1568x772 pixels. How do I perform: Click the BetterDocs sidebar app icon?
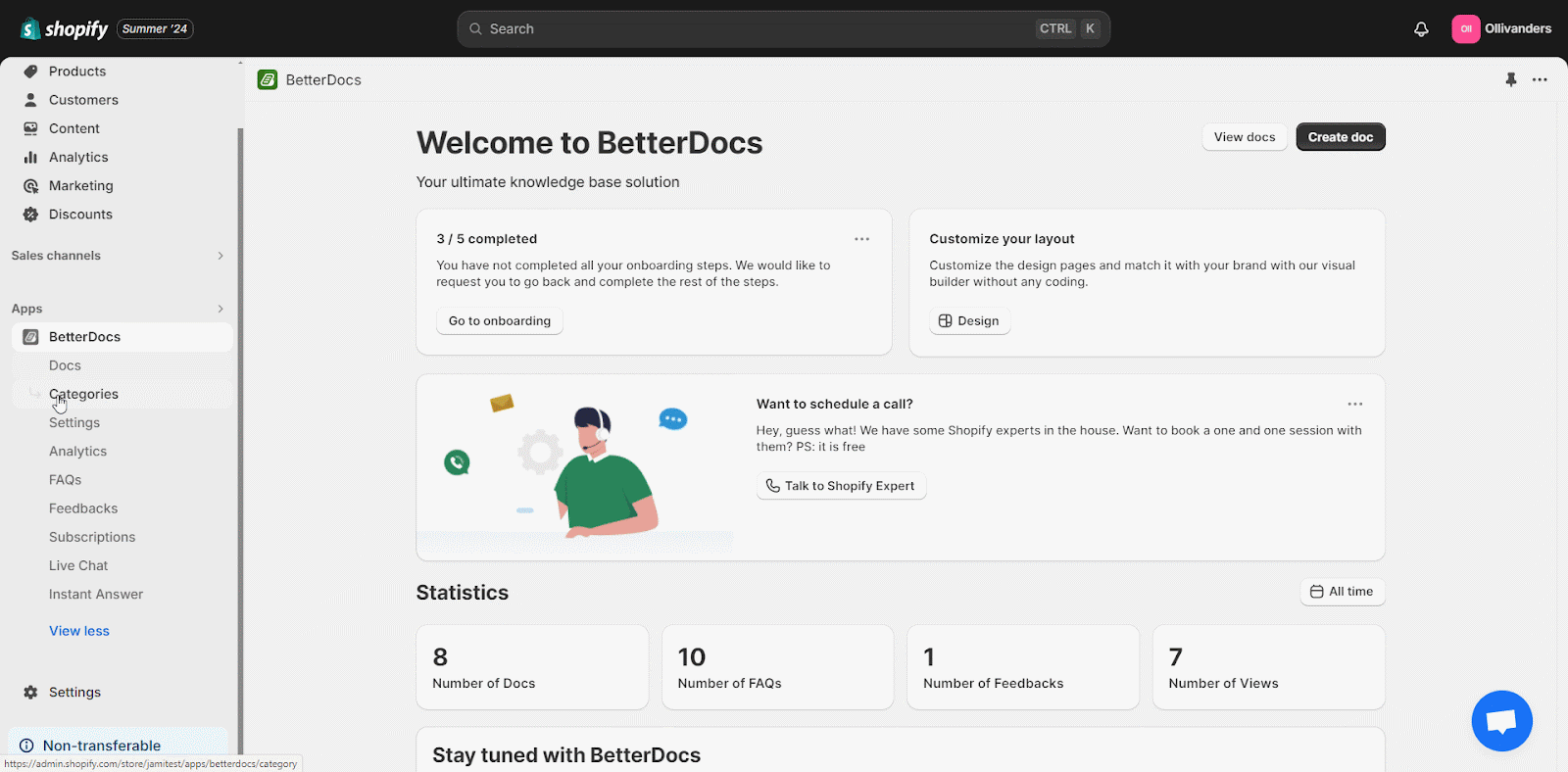30,337
